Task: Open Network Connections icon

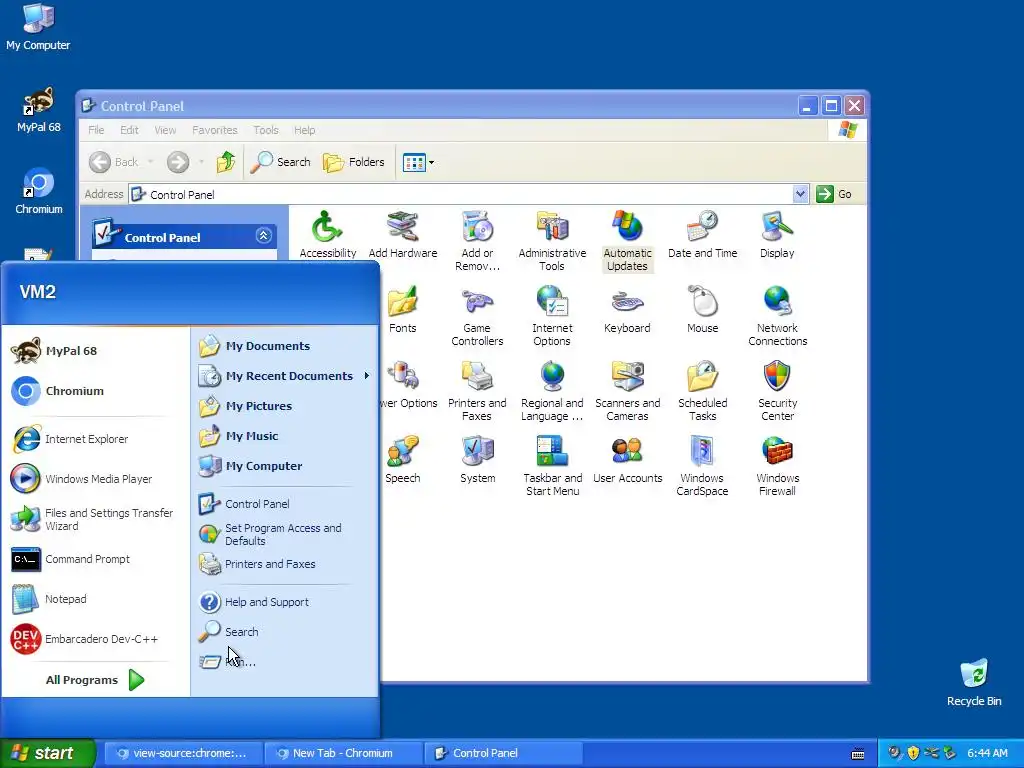Action: pos(777,316)
